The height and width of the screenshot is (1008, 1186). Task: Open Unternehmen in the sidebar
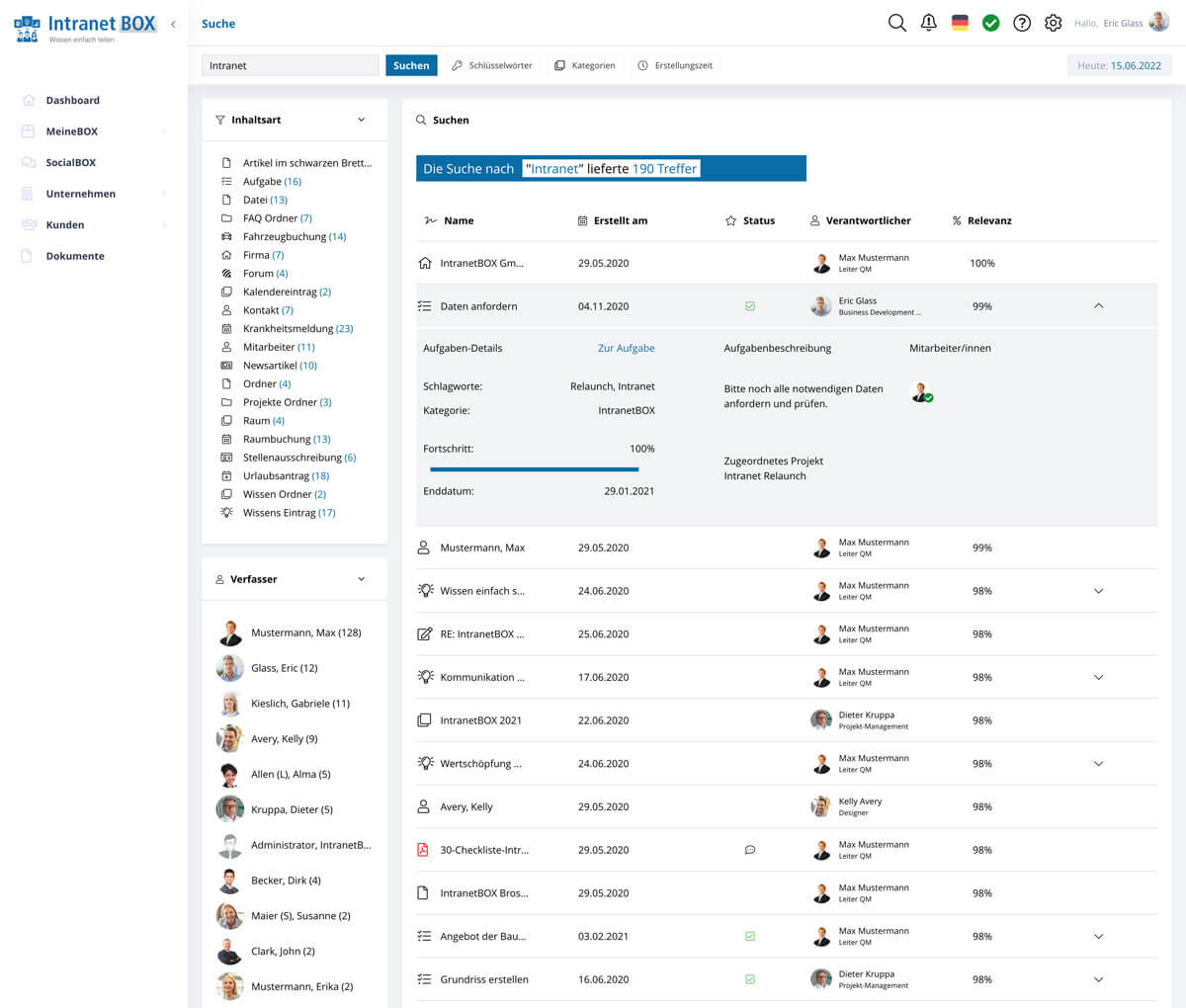tap(80, 194)
